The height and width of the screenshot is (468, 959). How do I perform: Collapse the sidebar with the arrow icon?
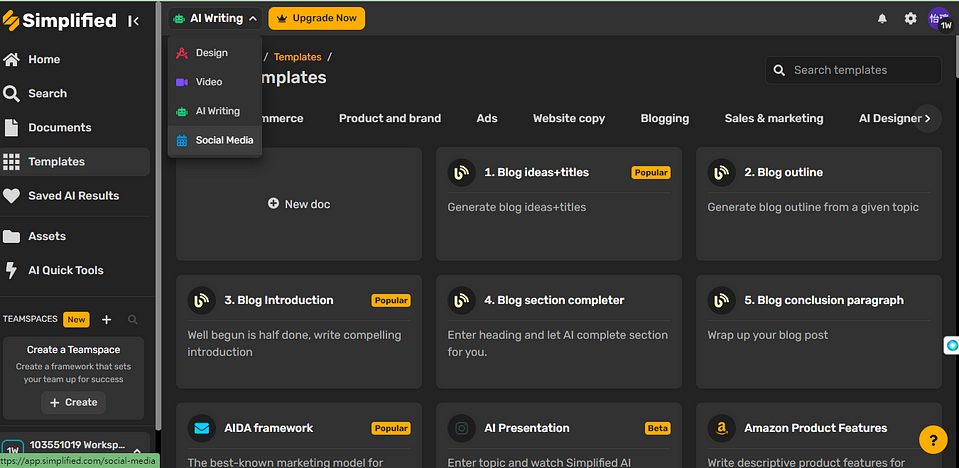134,21
